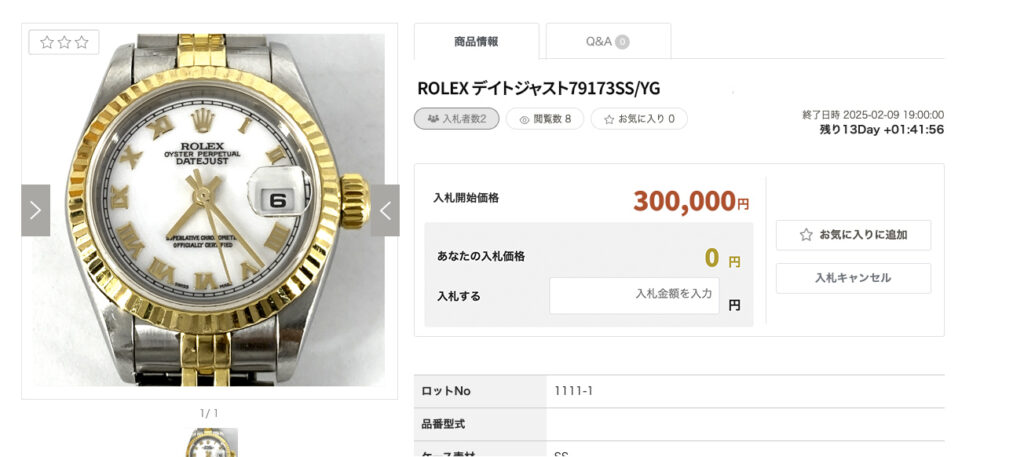Cancel bid with 入札キャンセル button
This screenshot has height=457, width=1024.
pyautogui.click(x=854, y=278)
